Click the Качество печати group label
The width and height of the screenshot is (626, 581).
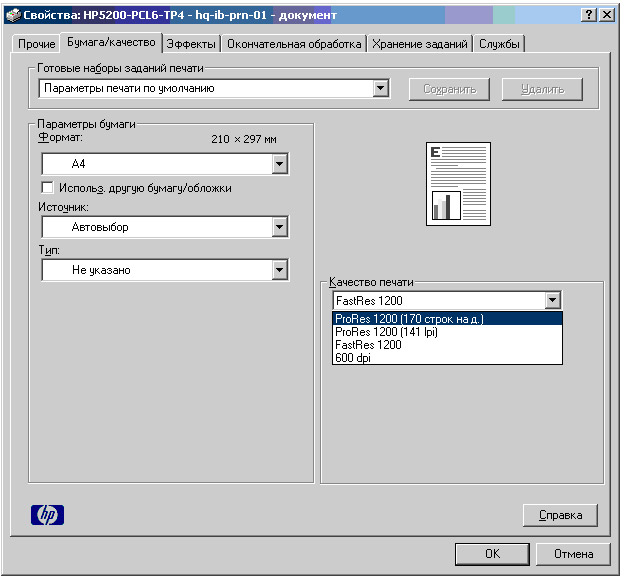coord(371,282)
